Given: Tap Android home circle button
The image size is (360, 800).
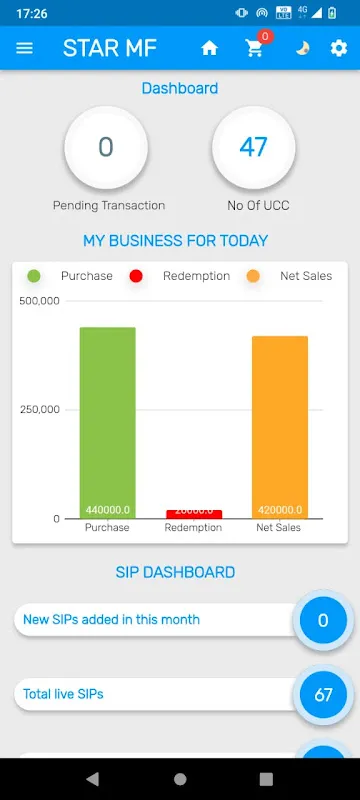Looking at the screenshot, I should [180, 779].
